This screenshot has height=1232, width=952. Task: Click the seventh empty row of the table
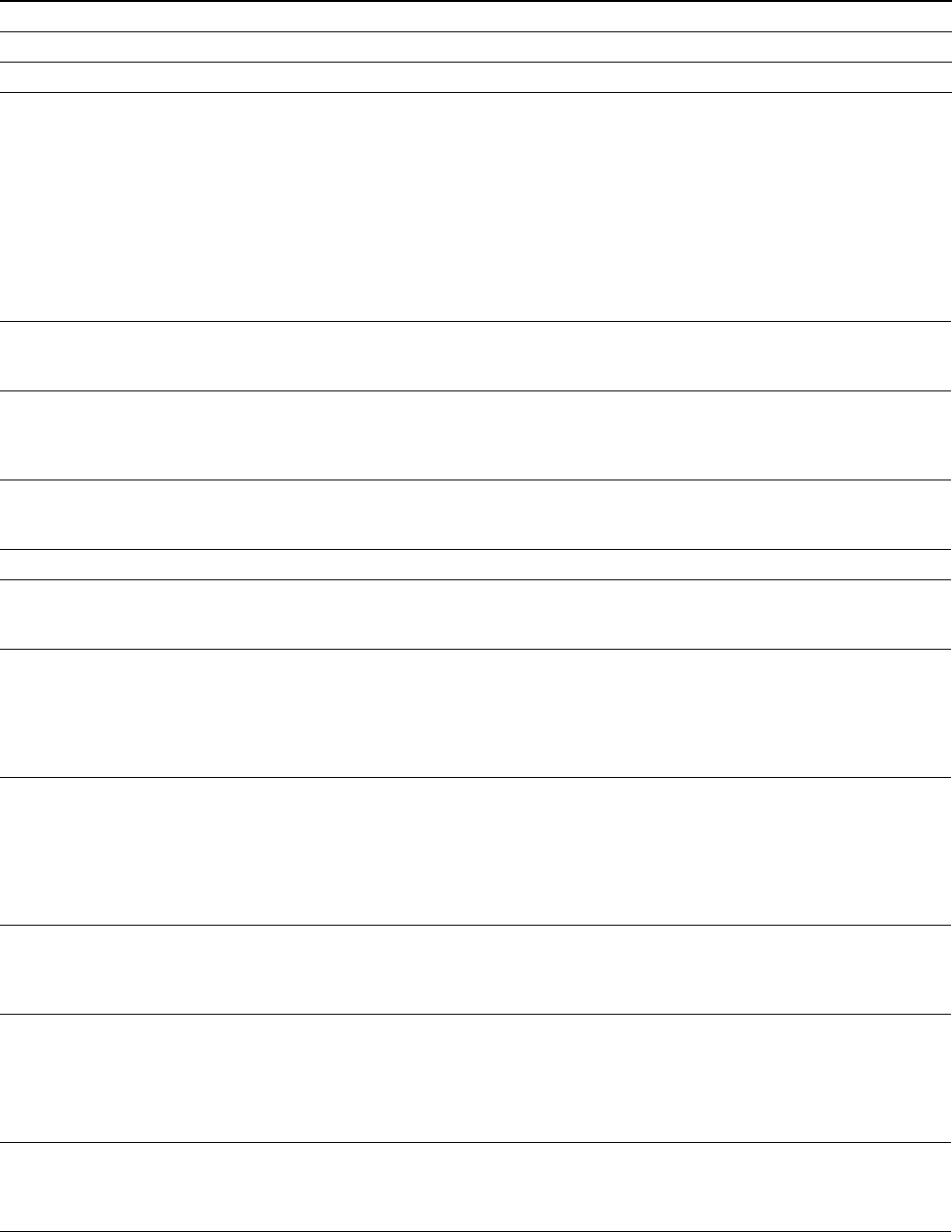[x=476, y=514]
